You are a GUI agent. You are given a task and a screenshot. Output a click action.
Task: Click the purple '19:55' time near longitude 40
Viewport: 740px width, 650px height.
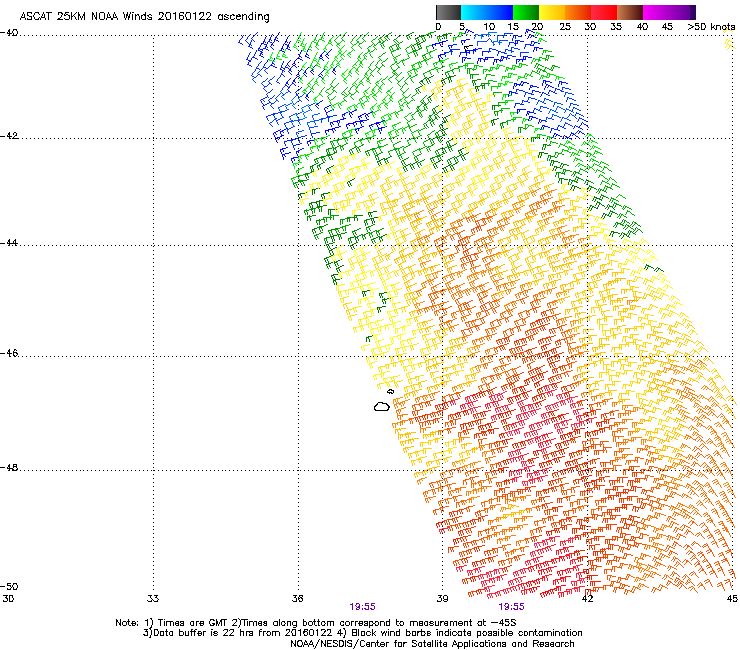point(512,607)
